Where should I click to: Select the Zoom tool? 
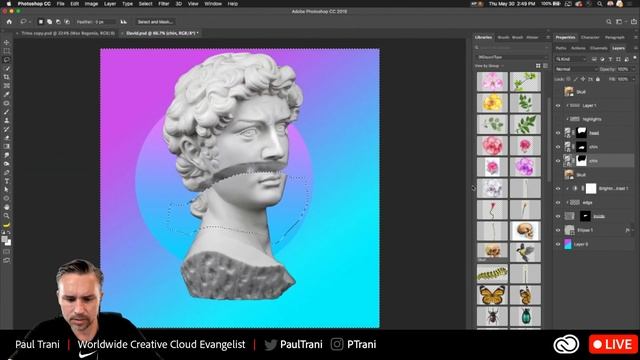coord(7,216)
